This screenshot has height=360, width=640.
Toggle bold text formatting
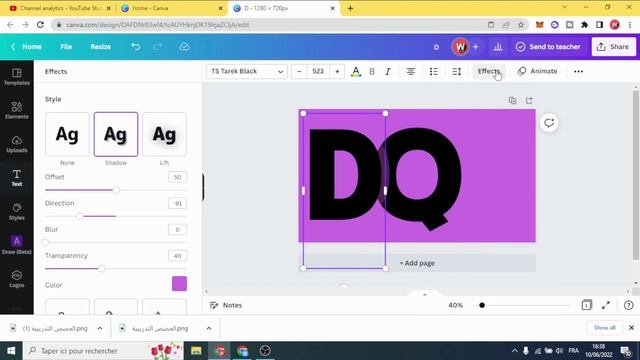tap(372, 71)
